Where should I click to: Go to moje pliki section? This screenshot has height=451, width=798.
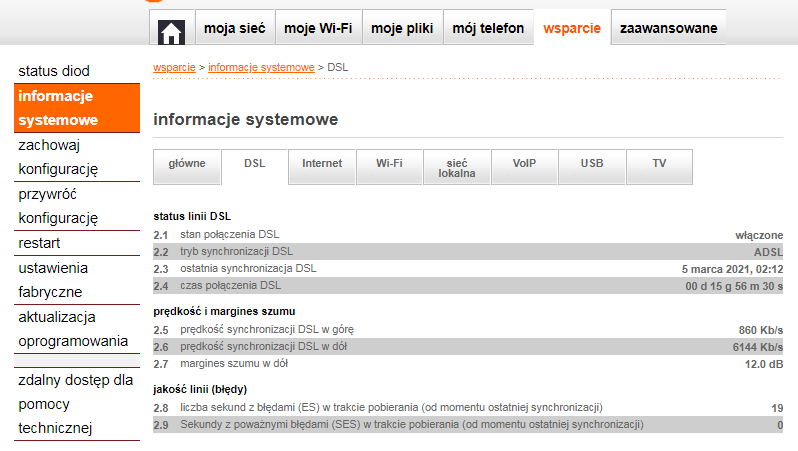pyautogui.click(x=401, y=28)
